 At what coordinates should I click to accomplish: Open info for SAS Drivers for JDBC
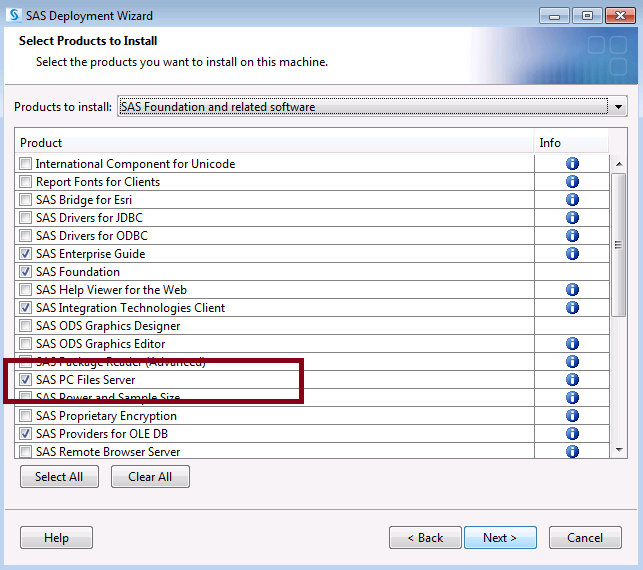coord(572,217)
